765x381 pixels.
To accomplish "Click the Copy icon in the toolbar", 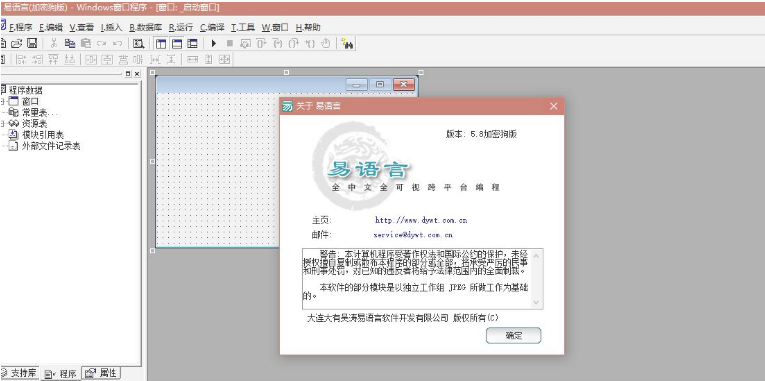I will pyautogui.click(x=70, y=43).
